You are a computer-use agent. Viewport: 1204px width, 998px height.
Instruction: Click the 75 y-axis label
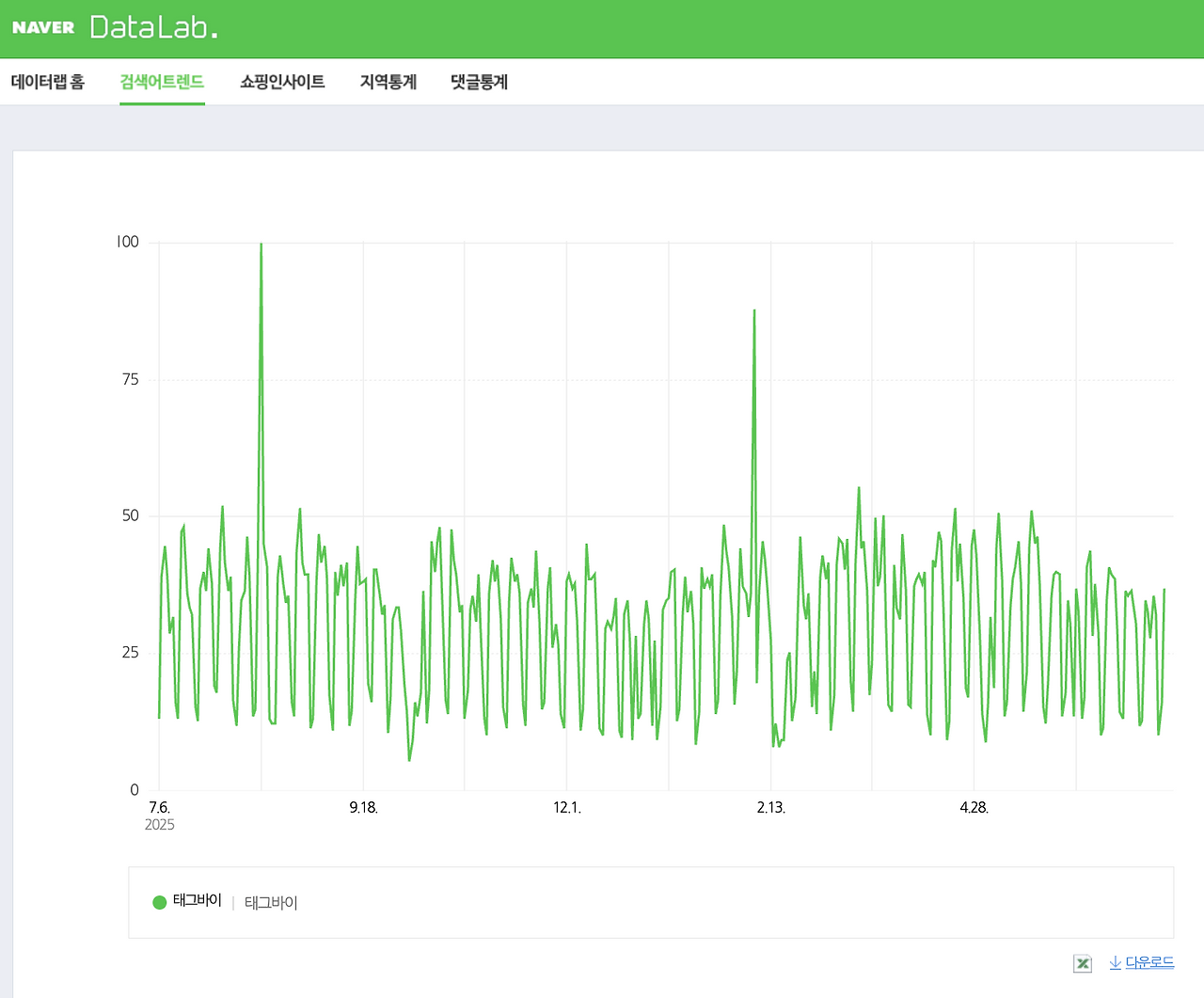click(130, 379)
